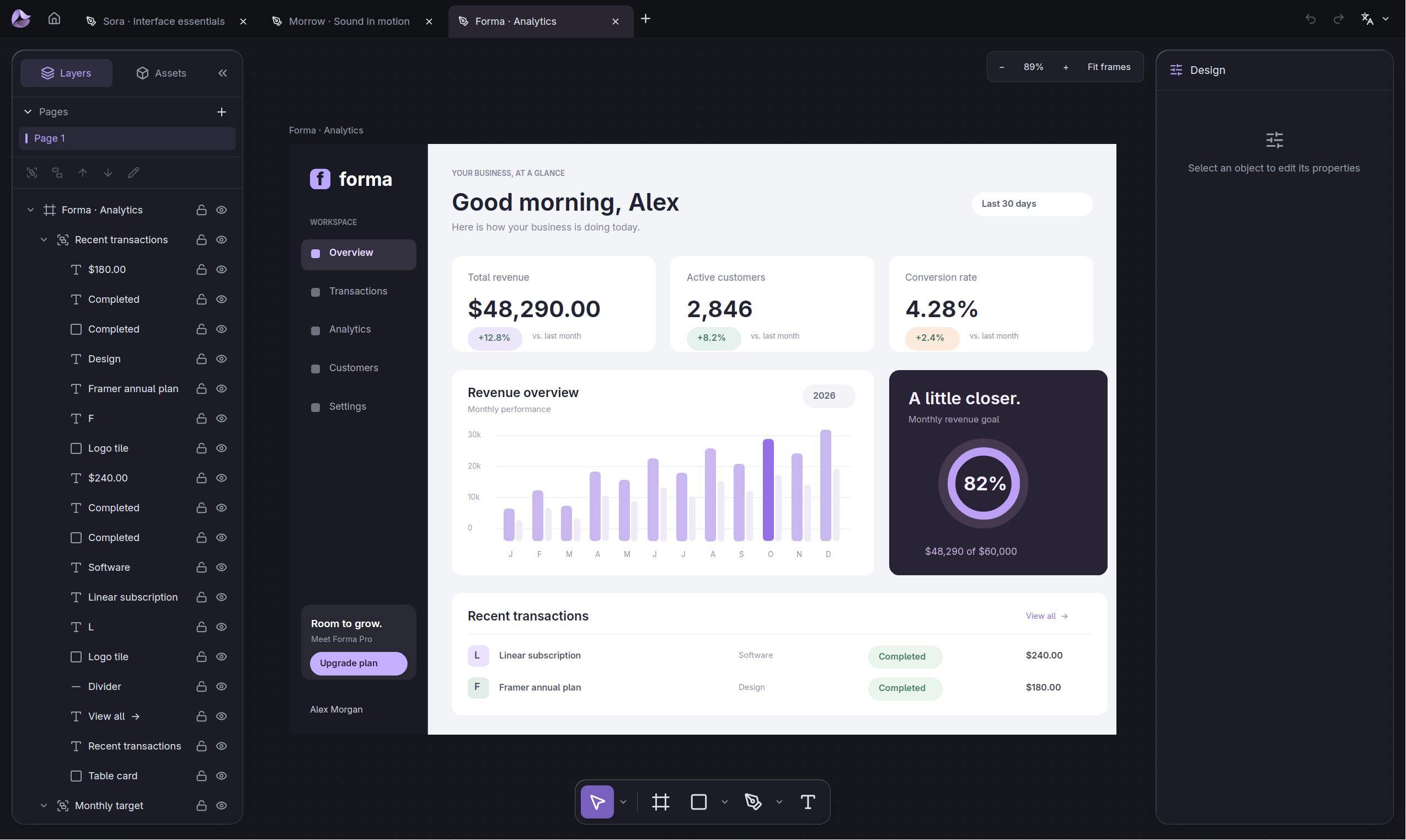The image size is (1406, 840).
Task: Click the group selection icon in layers toolbar
Action: tap(32, 173)
